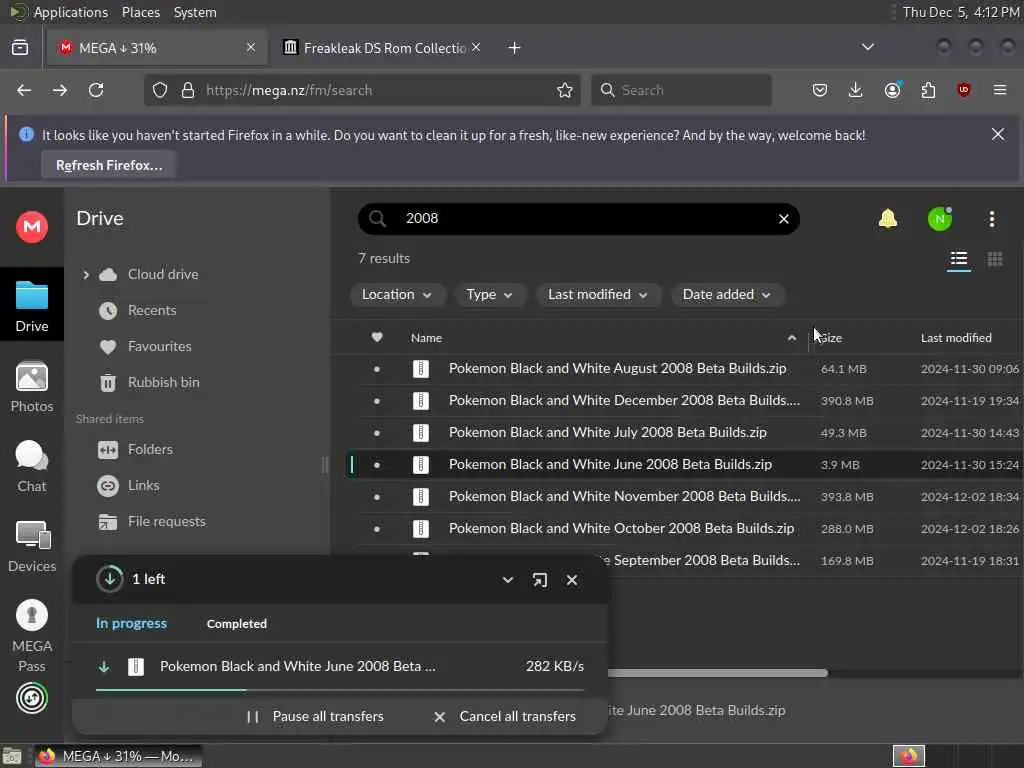Open File requests
The image size is (1024, 768).
pos(166,521)
